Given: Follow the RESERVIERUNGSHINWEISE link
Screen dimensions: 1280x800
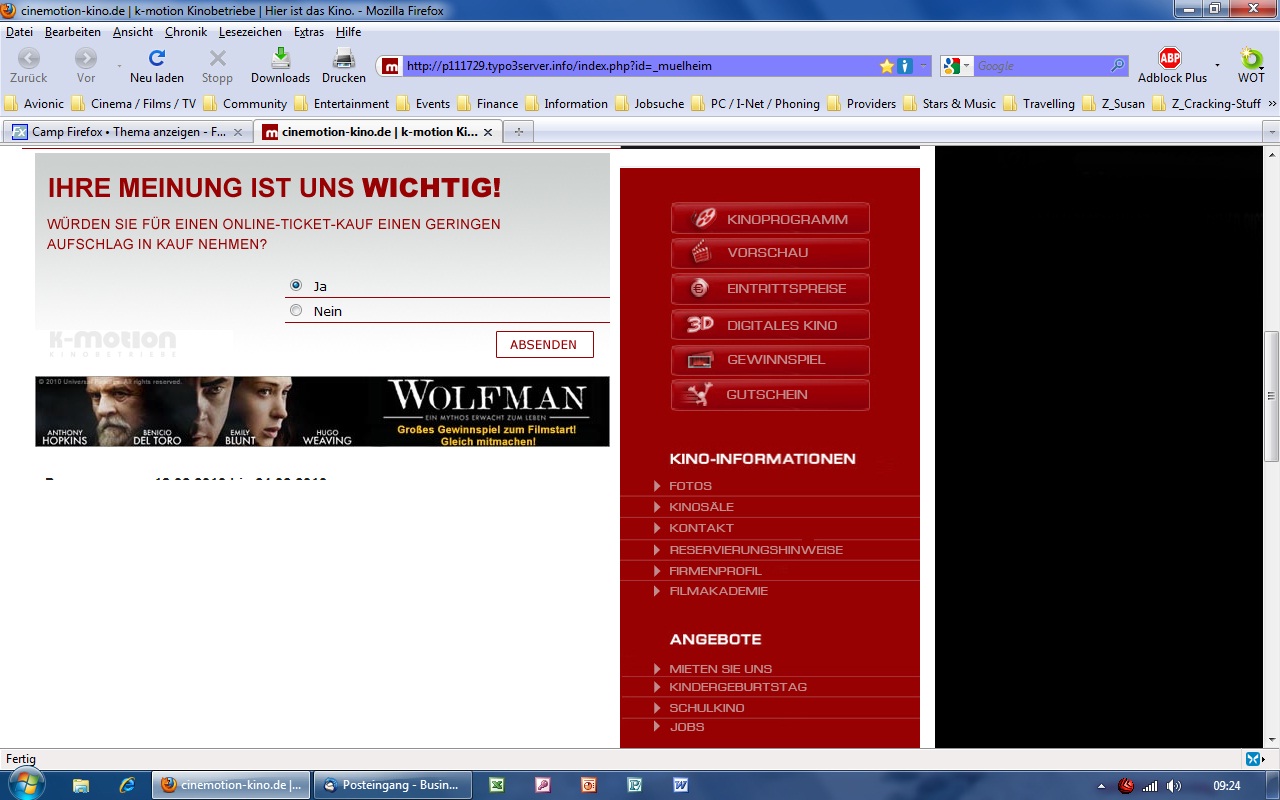Looking at the screenshot, I should tap(756, 550).
